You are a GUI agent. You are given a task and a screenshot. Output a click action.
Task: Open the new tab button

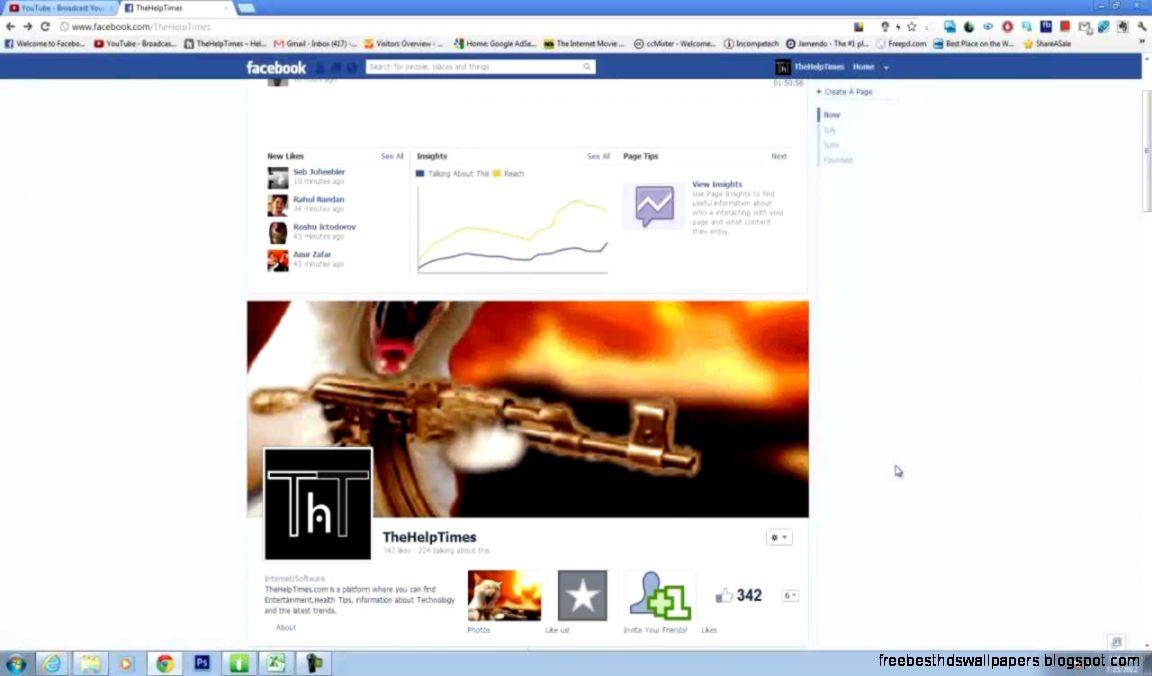coord(246,8)
